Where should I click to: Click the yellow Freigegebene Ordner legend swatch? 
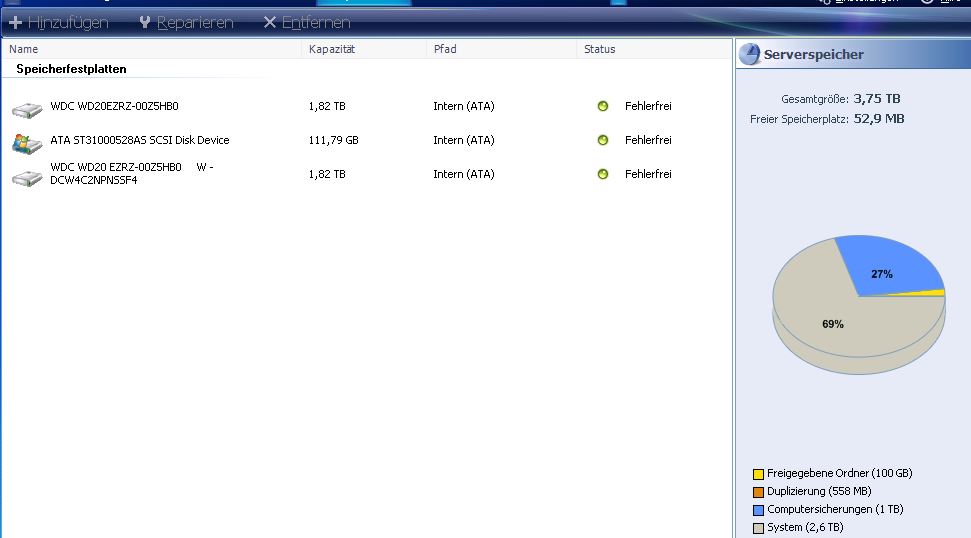point(758,474)
